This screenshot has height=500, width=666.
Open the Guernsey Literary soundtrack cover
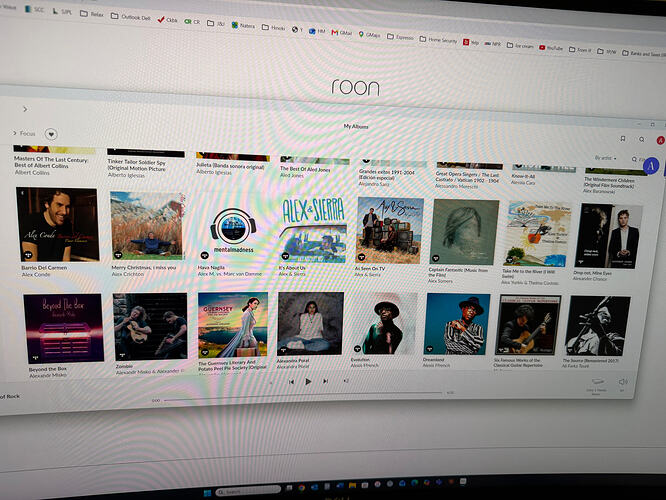tap(233, 325)
